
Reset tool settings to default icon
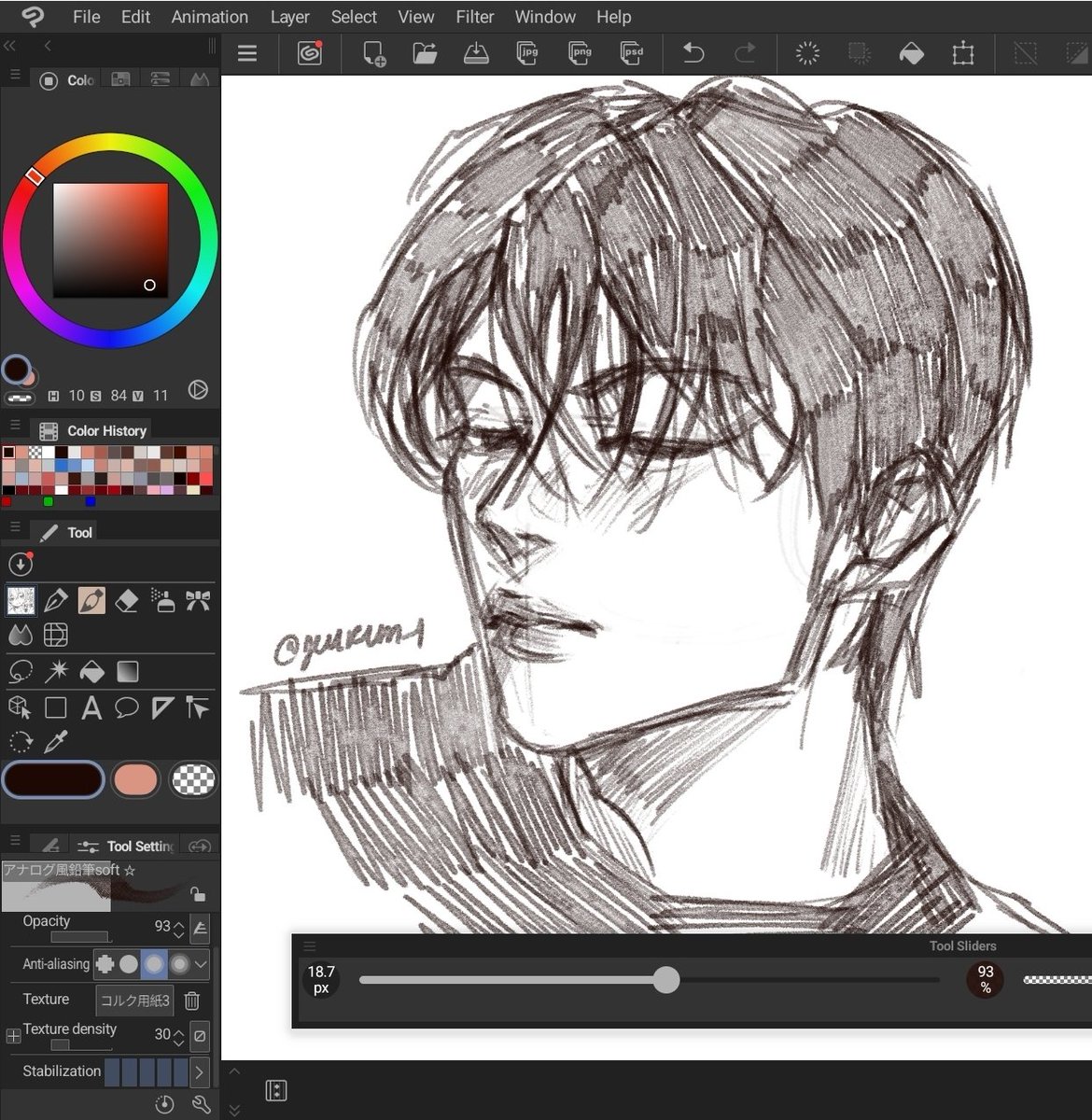(x=164, y=1105)
